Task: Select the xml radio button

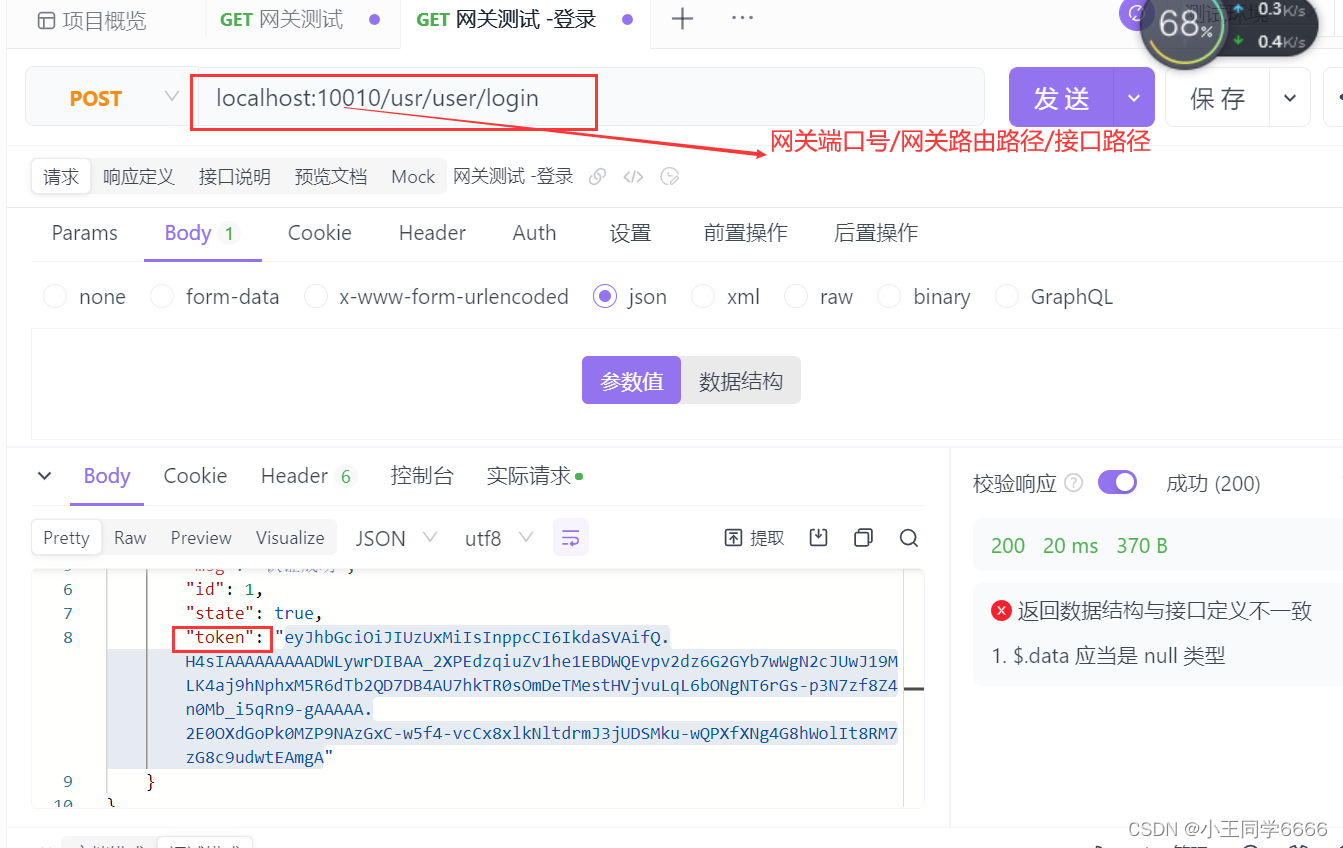Action: (703, 296)
